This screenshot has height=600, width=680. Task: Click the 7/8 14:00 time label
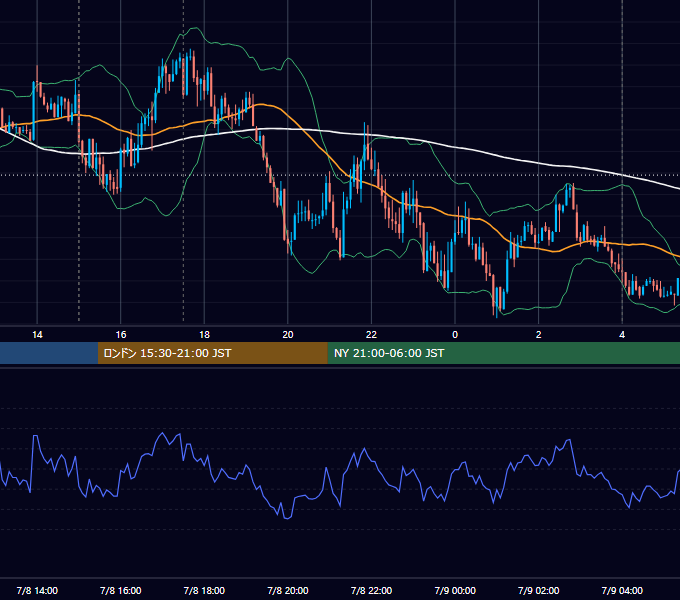point(37,590)
